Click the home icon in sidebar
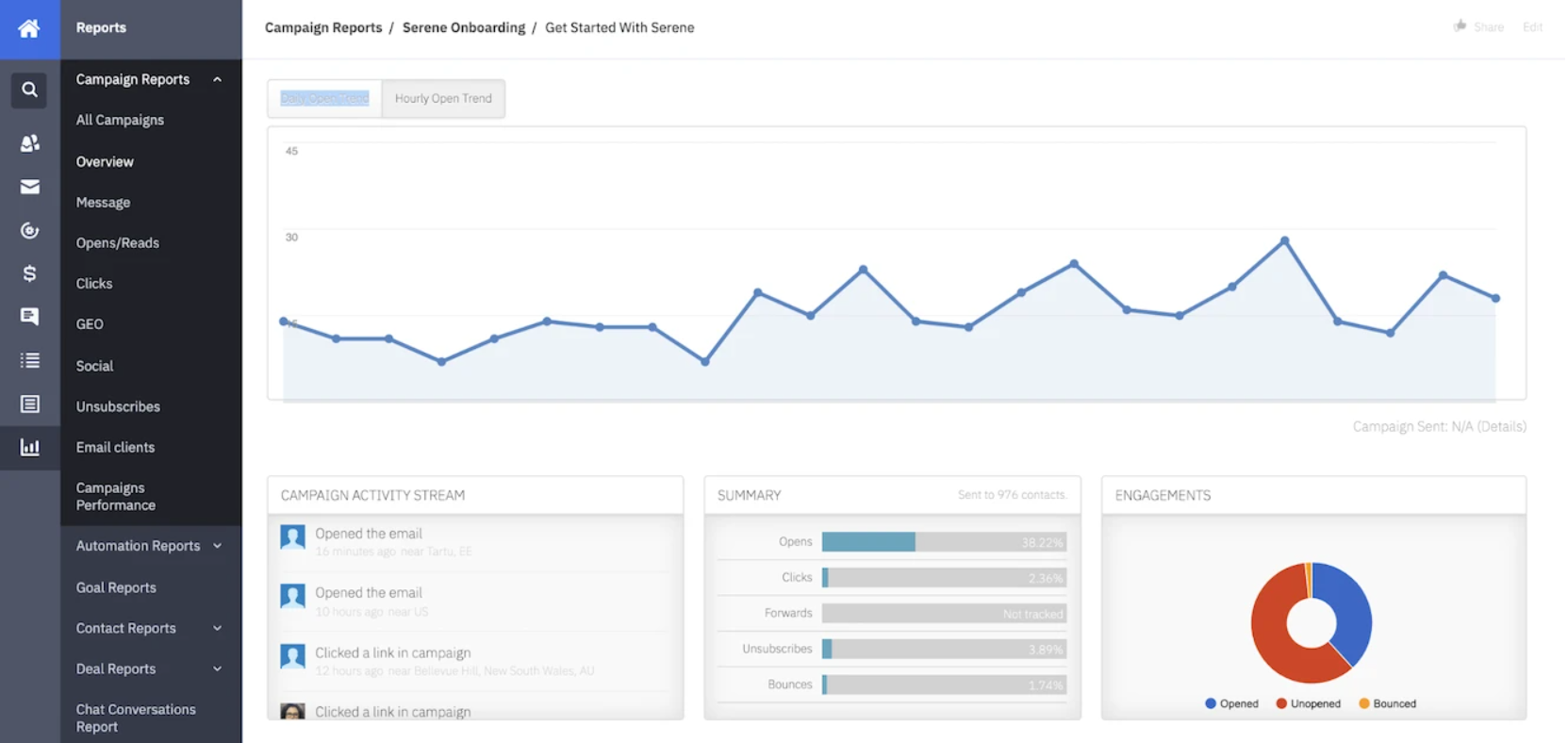 point(29,28)
